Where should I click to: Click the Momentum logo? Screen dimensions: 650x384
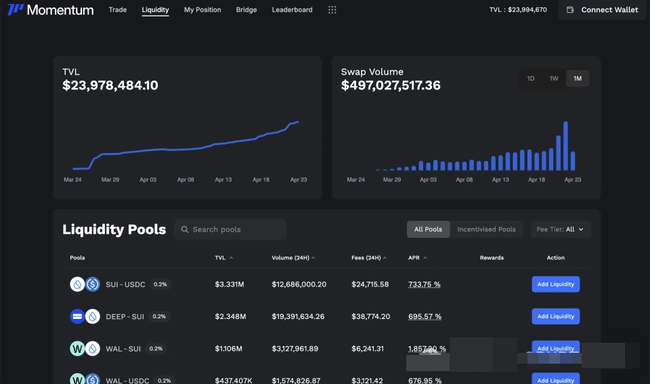coord(51,10)
